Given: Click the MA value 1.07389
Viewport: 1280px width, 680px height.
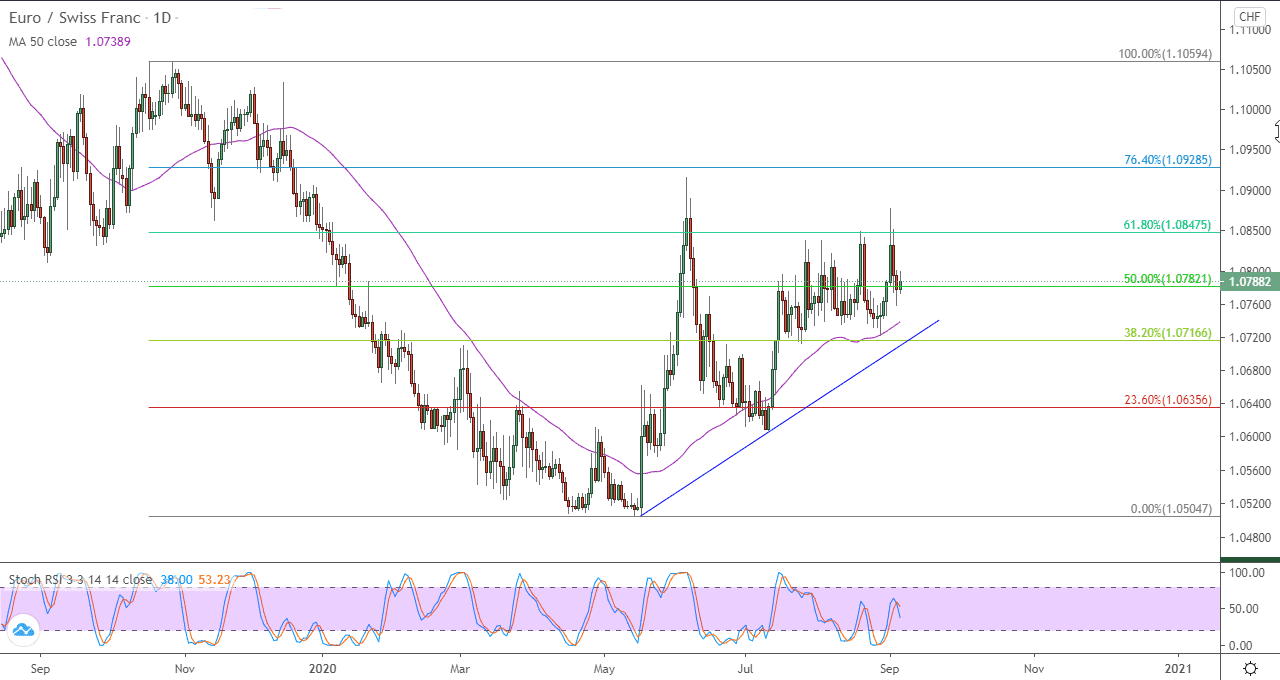Looking at the screenshot, I should pyautogui.click(x=108, y=42).
